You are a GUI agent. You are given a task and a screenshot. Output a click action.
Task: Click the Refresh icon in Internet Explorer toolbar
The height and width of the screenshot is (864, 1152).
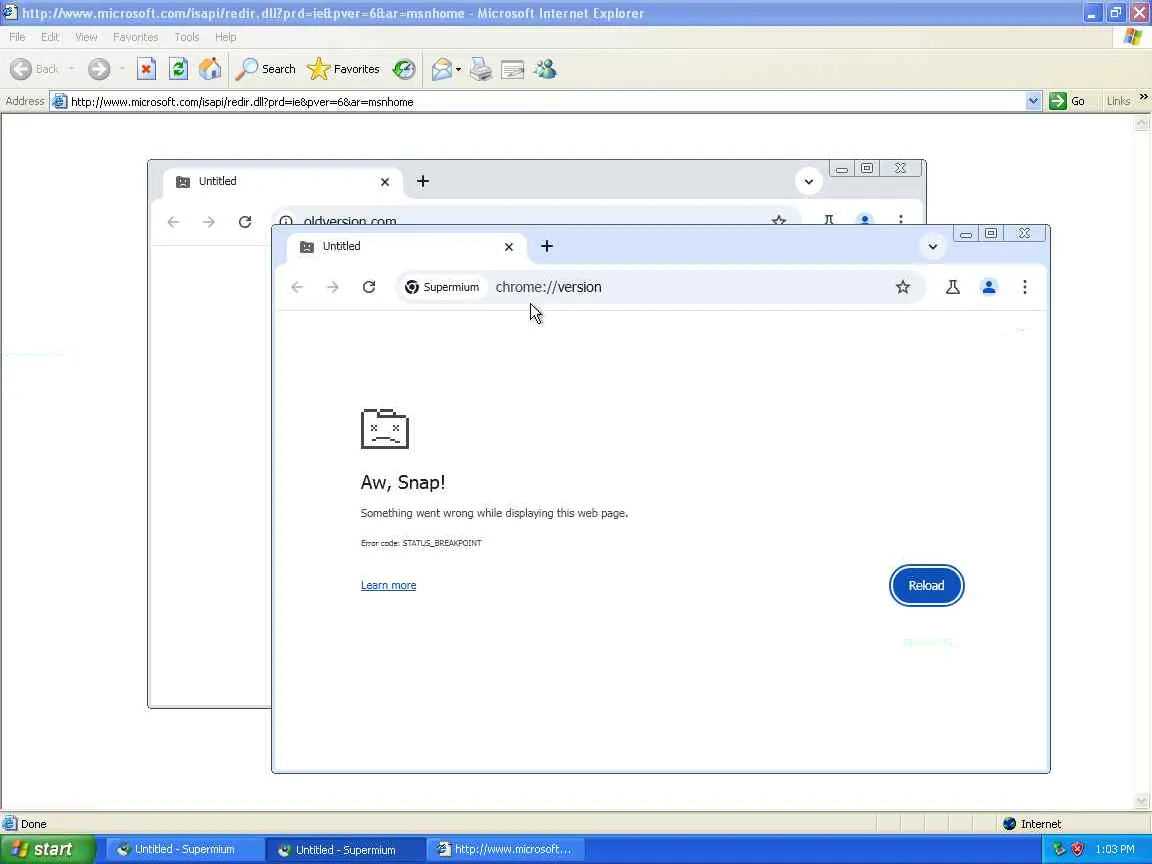[x=179, y=69]
